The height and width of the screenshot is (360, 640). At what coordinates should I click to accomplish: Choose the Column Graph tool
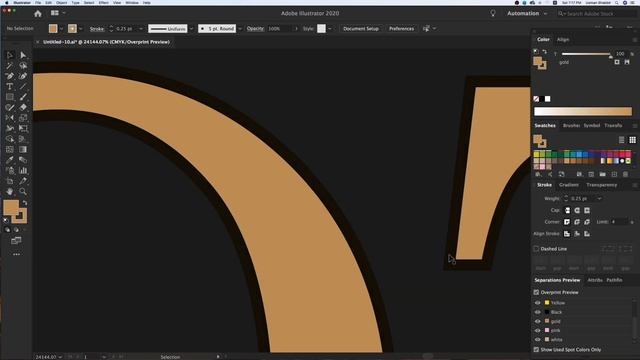pos(23,171)
